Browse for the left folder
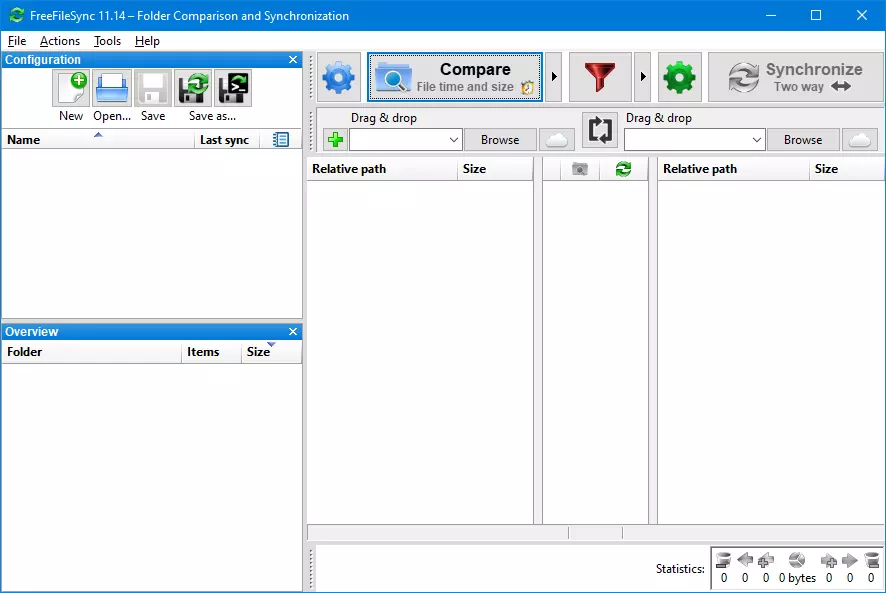 pyautogui.click(x=500, y=140)
